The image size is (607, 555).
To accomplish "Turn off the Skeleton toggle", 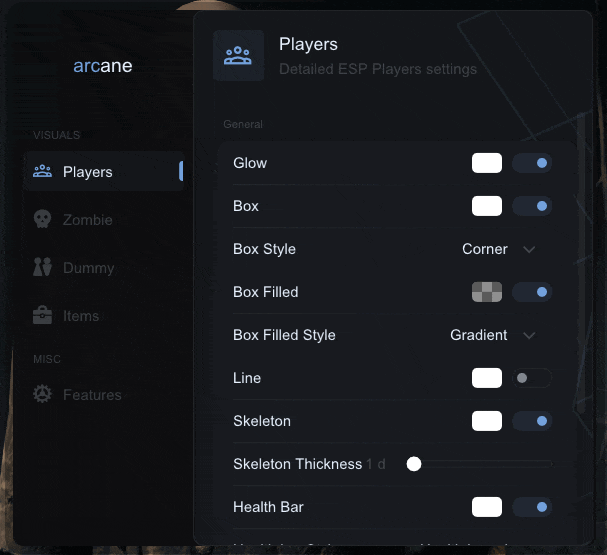I will pyautogui.click(x=531, y=421).
